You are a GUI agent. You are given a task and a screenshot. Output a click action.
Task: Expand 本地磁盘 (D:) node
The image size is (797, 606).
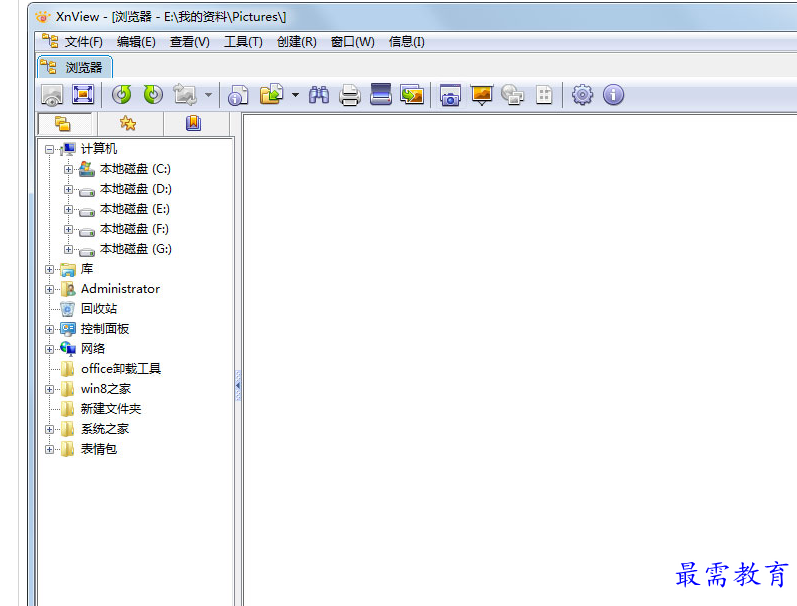click(x=68, y=189)
